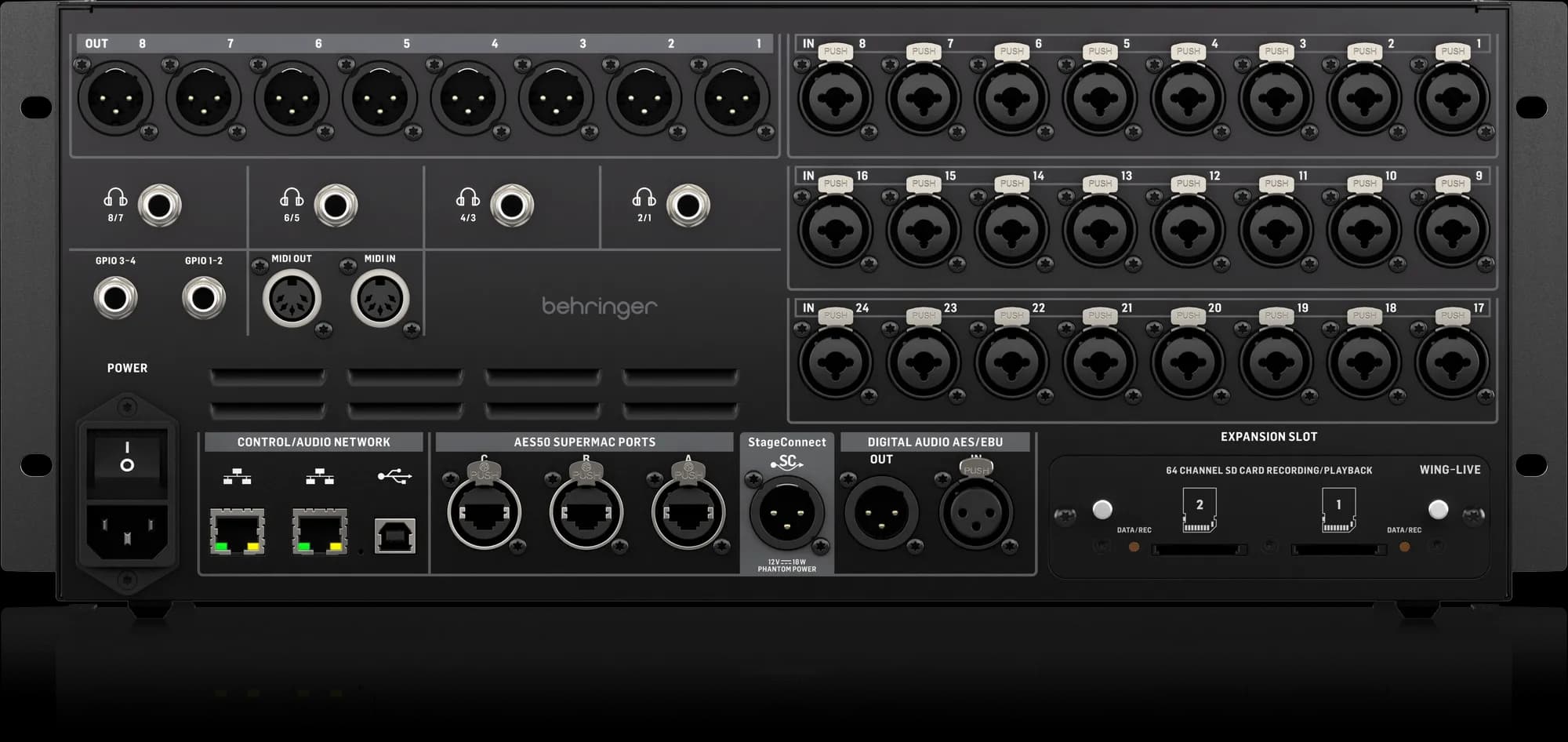
Task: Select the XLR output 5 connector
Action: 380,99
